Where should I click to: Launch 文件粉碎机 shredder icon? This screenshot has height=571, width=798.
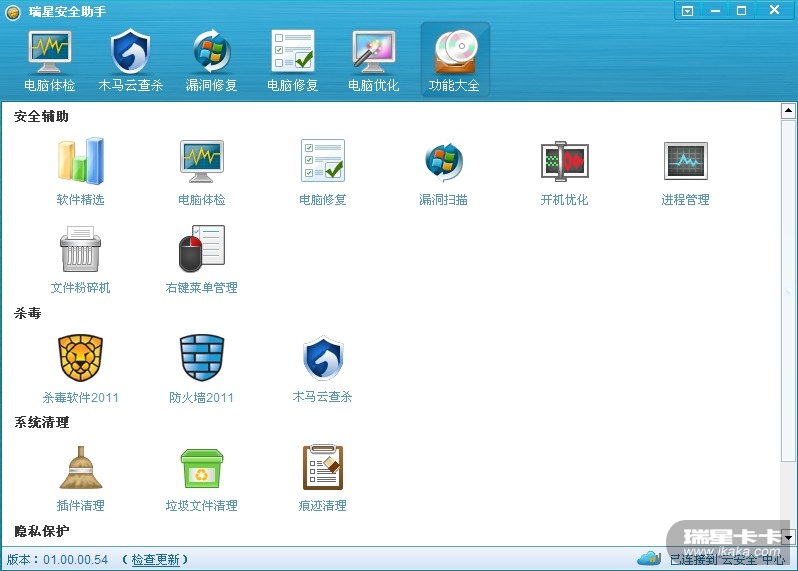(80, 249)
